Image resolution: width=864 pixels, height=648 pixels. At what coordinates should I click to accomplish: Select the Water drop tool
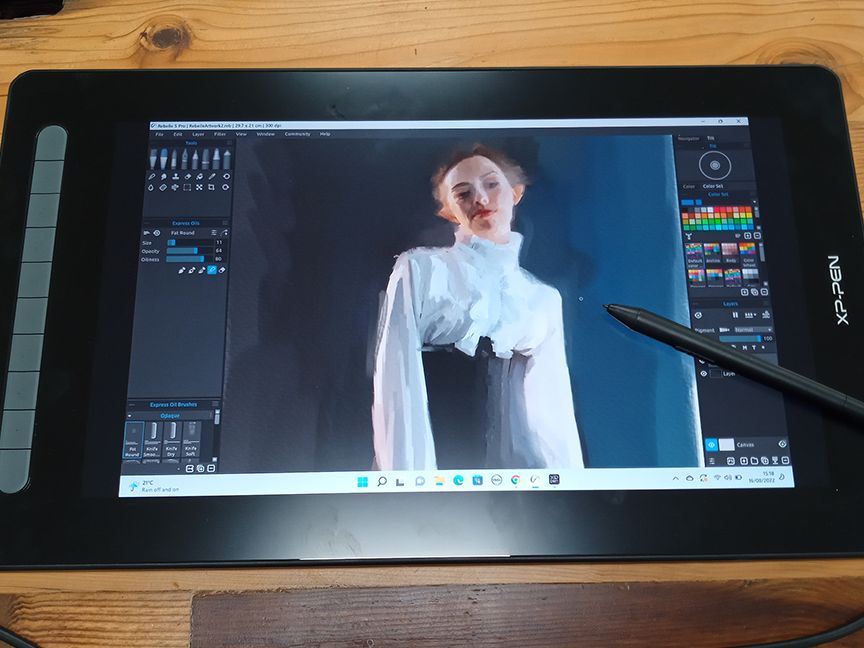(151, 187)
